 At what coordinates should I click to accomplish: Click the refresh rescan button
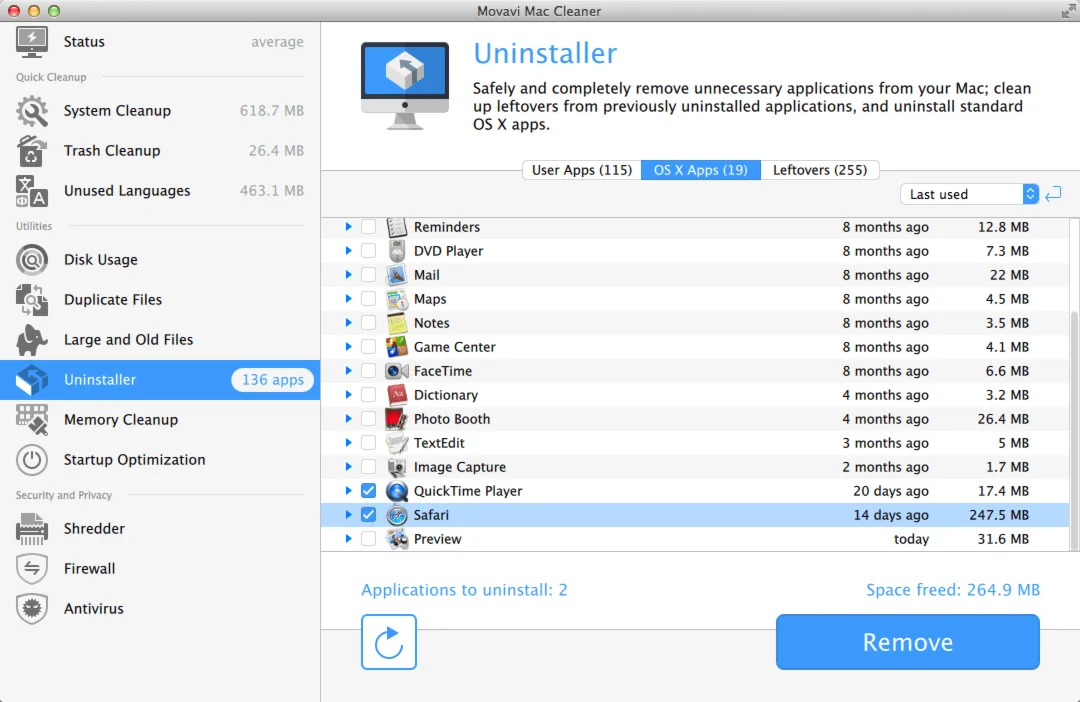(x=388, y=642)
